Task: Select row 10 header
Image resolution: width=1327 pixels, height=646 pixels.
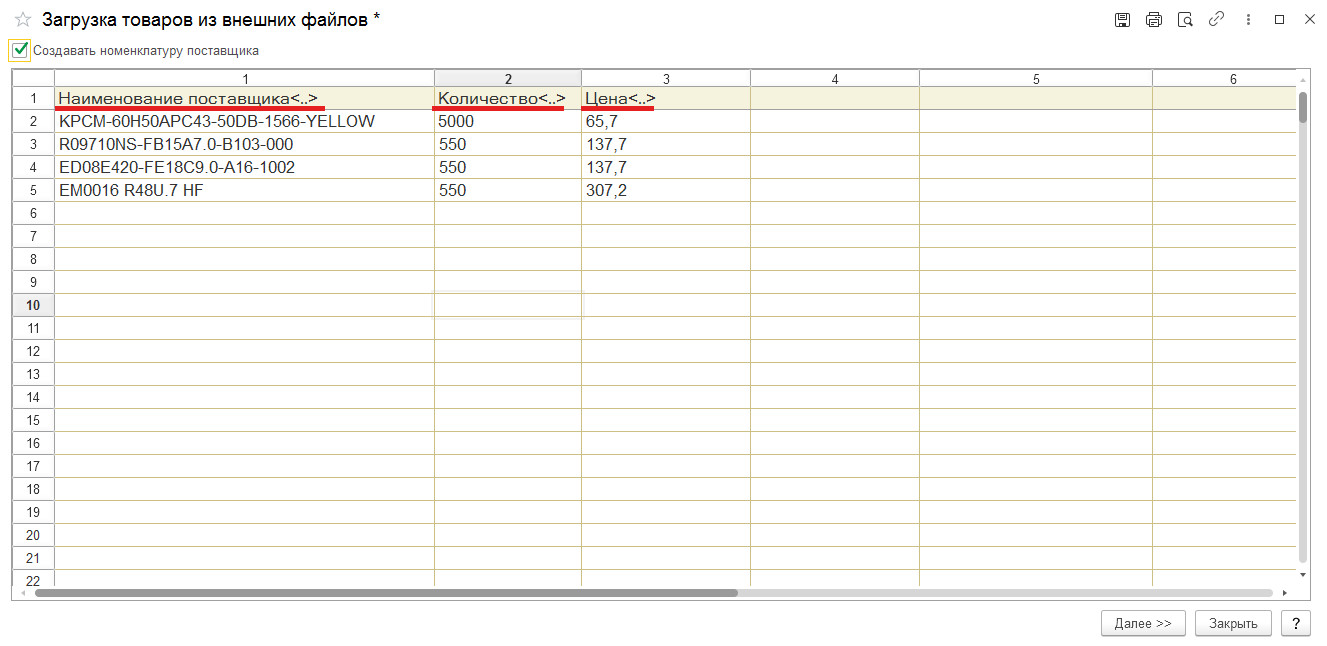Action: point(33,305)
